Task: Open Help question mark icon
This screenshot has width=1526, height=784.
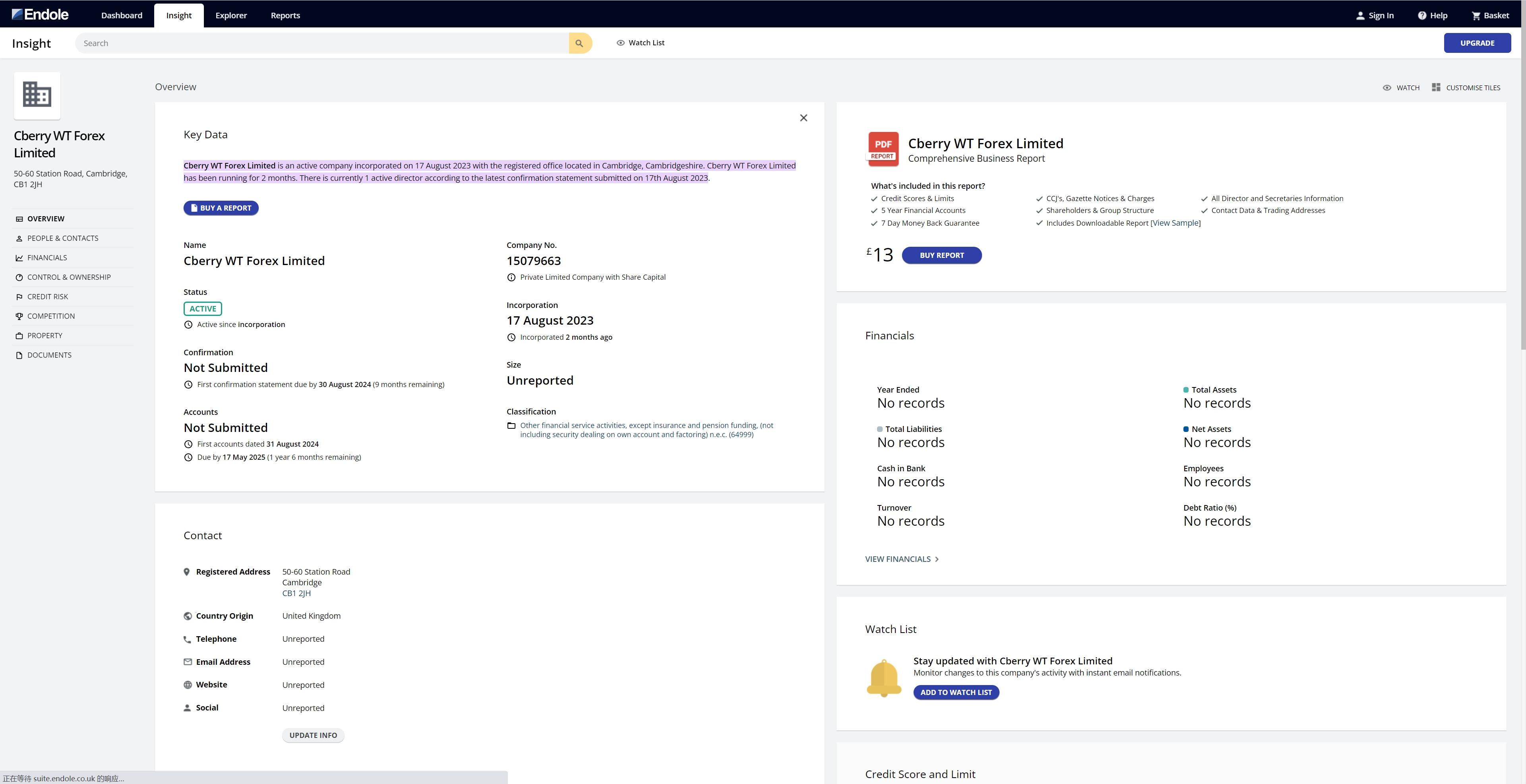Action: (1422, 15)
